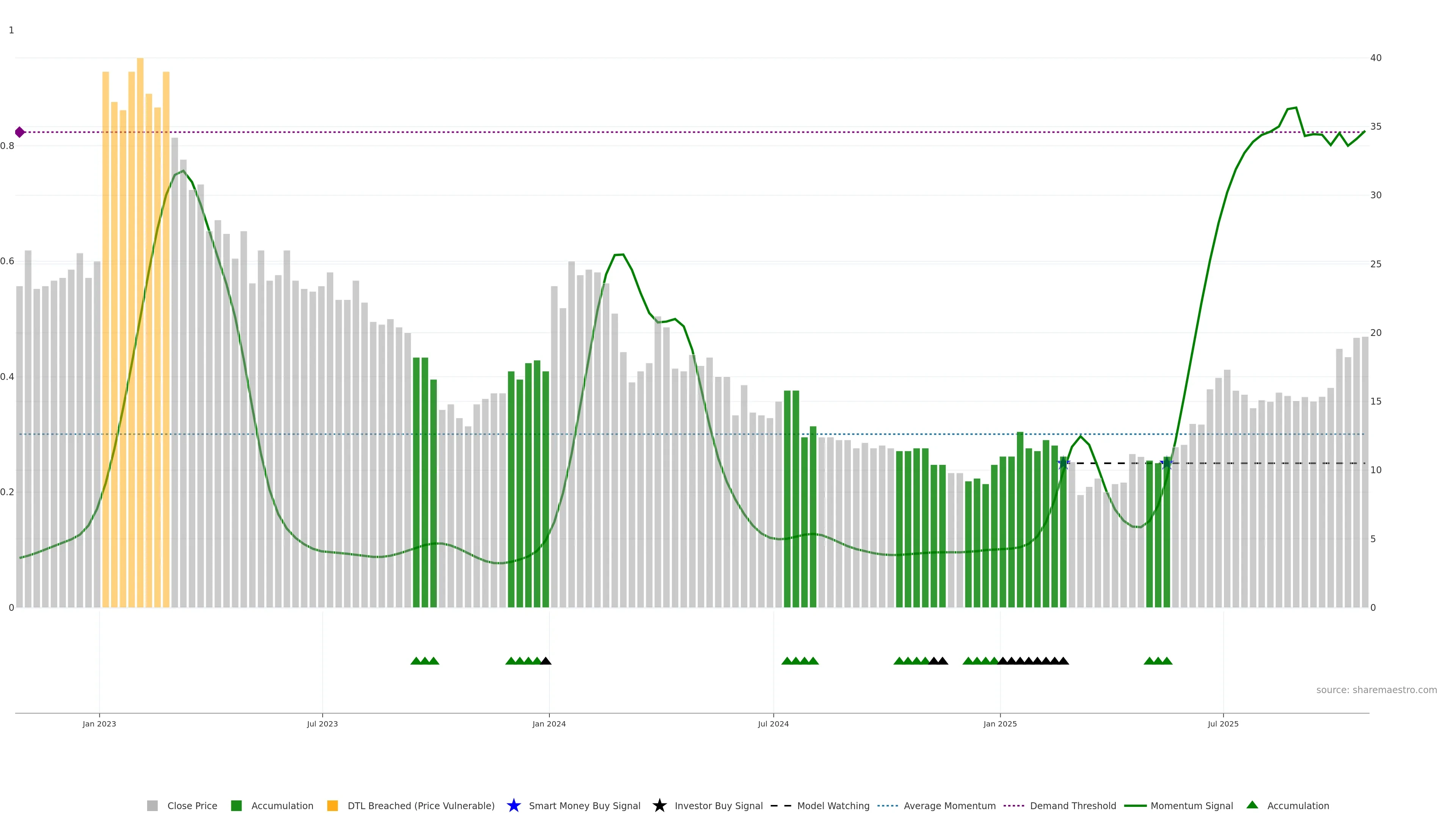Click the Demand Threshold purple legend line

click(1014, 805)
